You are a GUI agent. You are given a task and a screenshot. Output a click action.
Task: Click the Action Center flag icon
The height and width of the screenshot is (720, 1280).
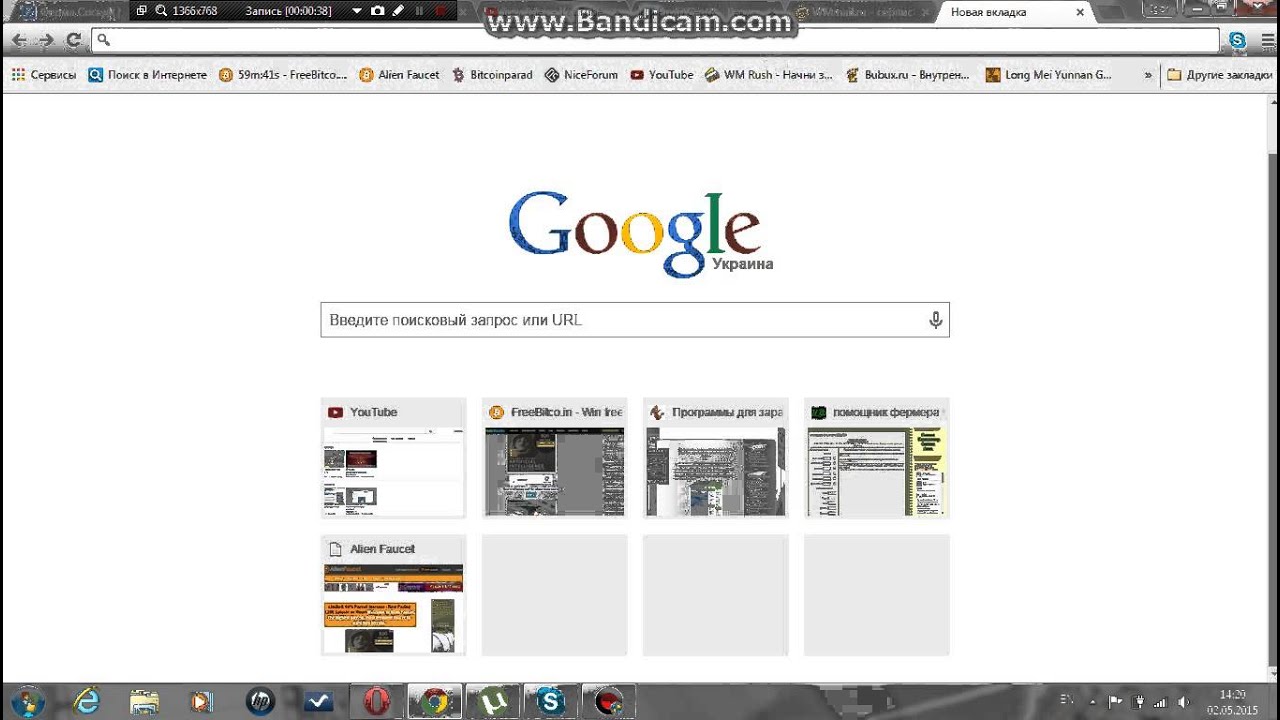1115,702
